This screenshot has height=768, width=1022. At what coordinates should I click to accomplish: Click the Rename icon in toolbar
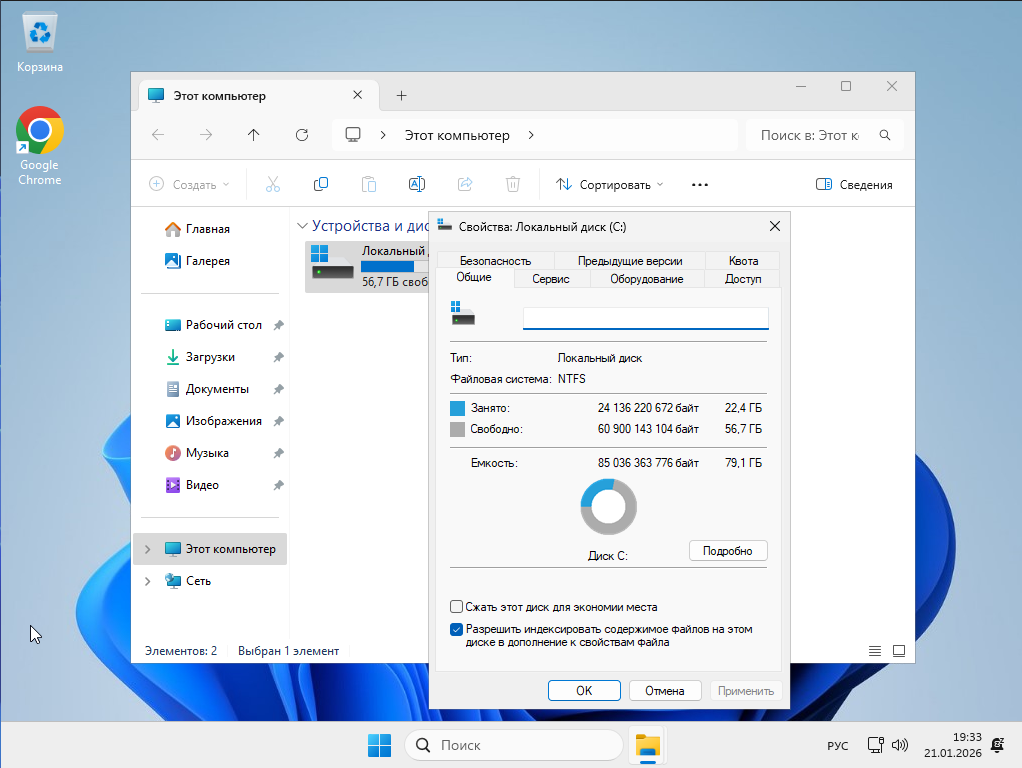coord(417,184)
